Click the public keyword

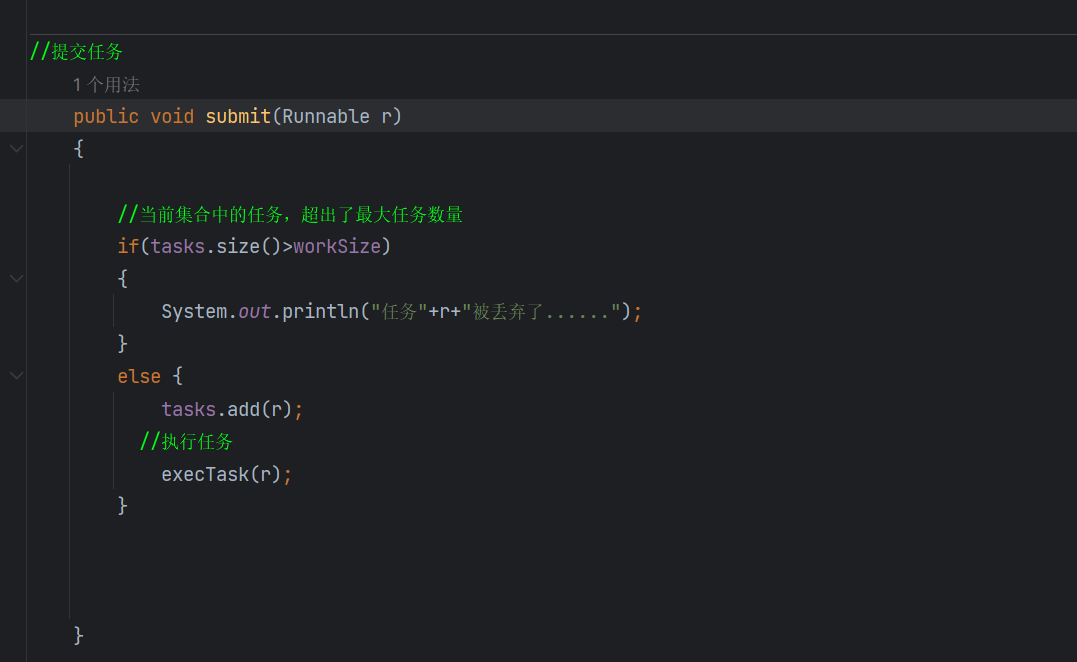click(106, 116)
